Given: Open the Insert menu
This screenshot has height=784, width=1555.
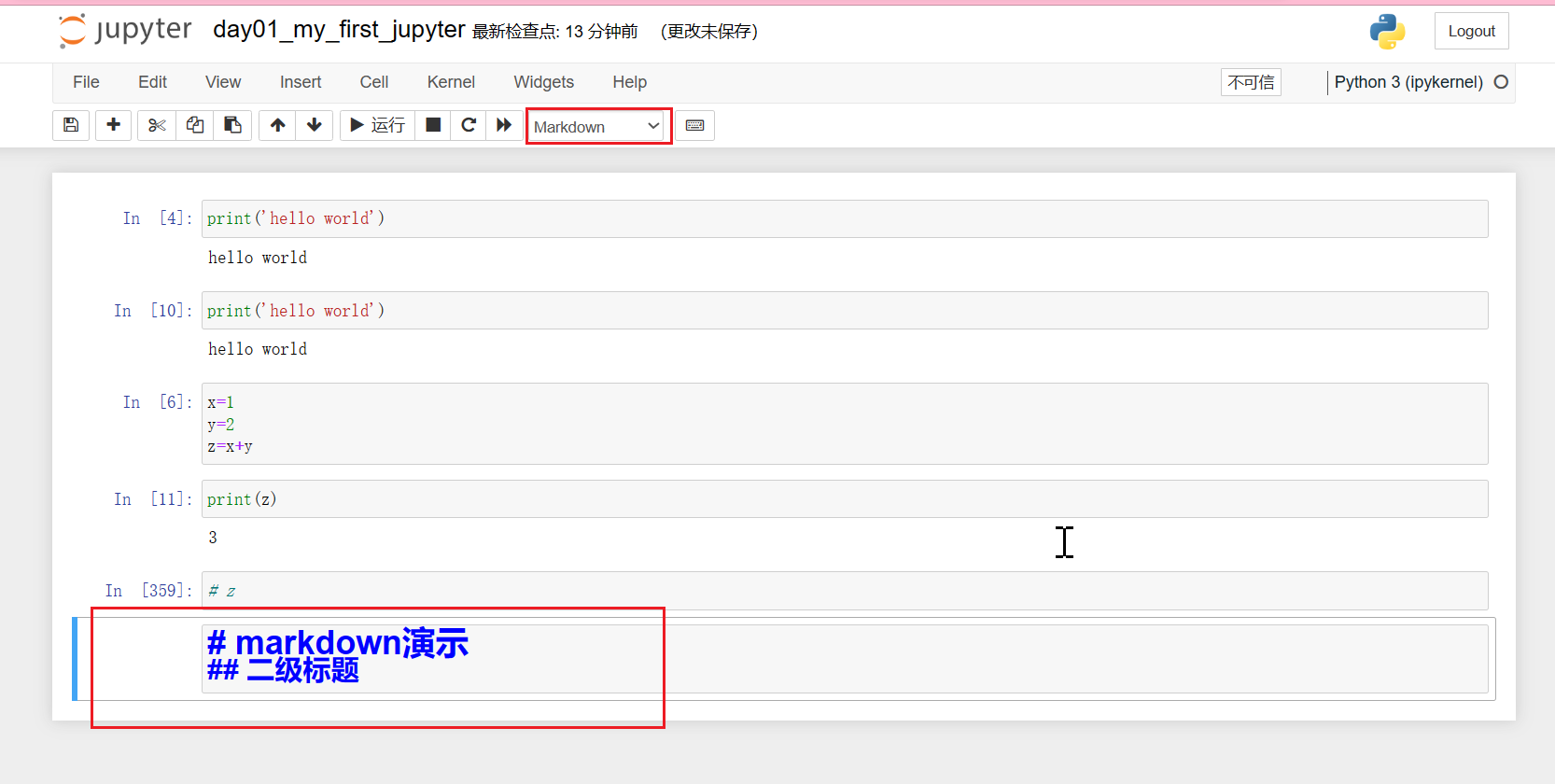Looking at the screenshot, I should pyautogui.click(x=301, y=82).
